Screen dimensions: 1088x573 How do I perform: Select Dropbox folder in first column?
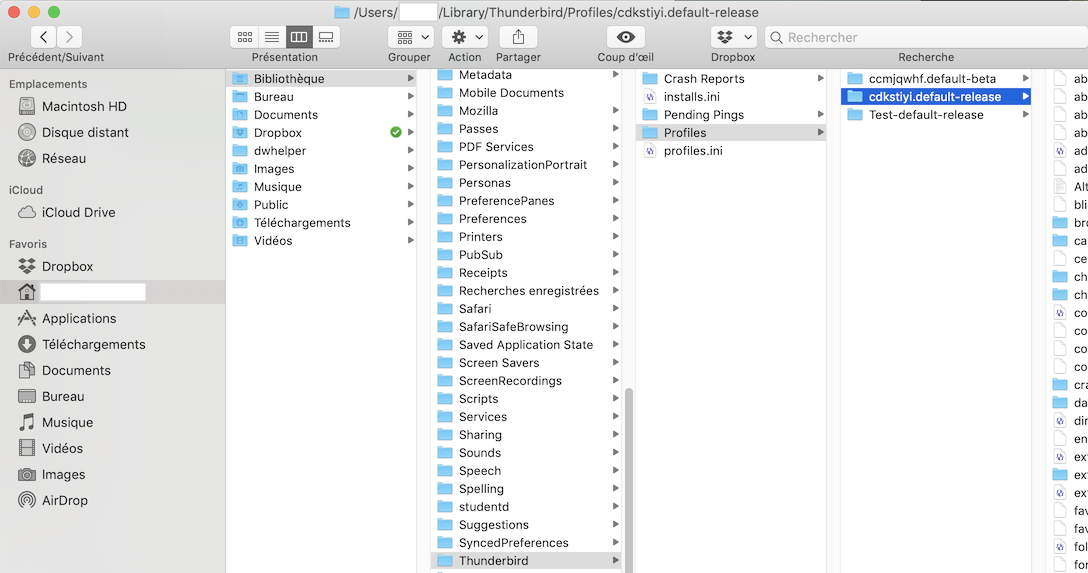pos(321,132)
